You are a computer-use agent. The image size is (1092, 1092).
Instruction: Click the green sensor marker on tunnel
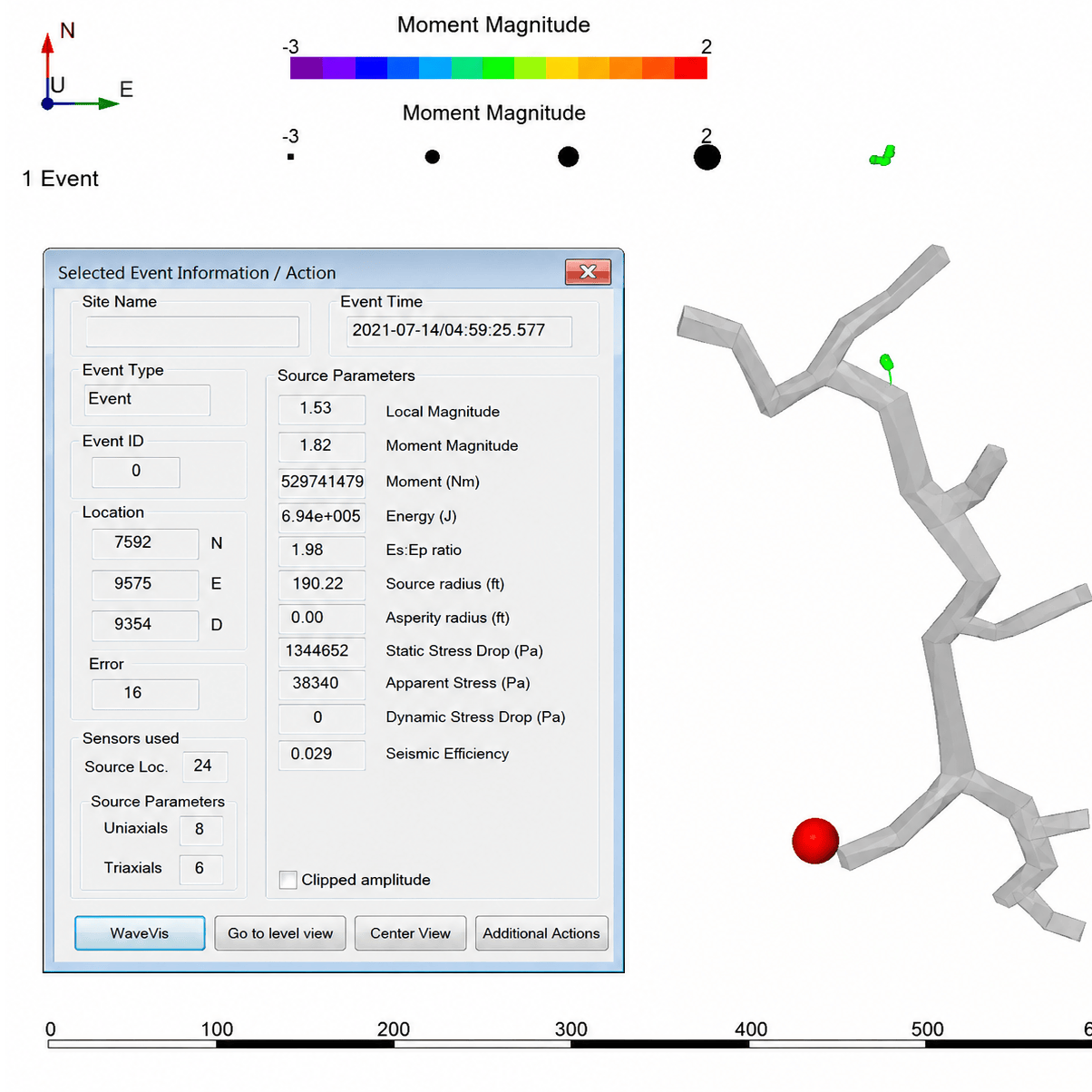[887, 365]
